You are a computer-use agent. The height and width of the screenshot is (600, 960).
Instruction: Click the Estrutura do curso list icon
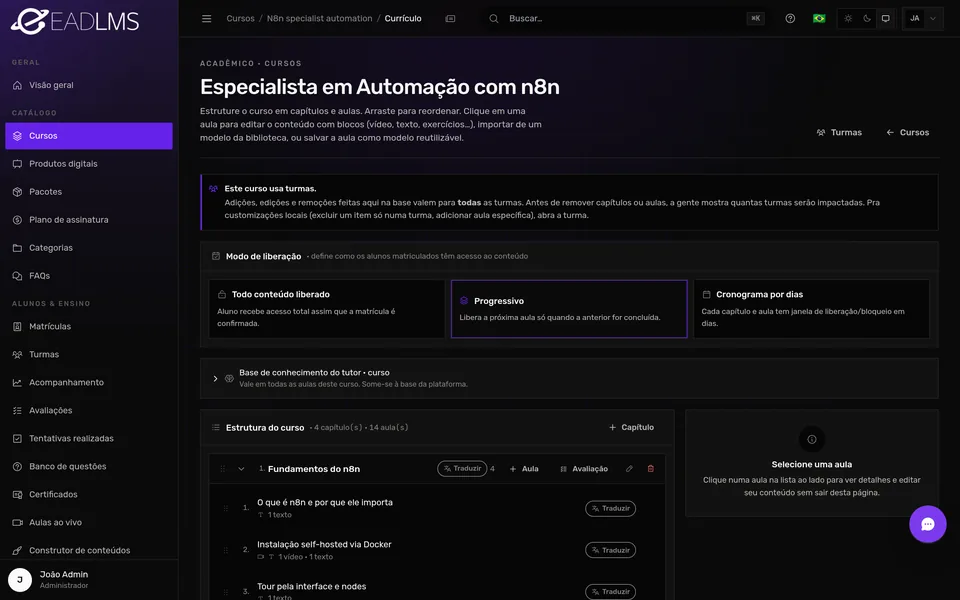[216, 427]
